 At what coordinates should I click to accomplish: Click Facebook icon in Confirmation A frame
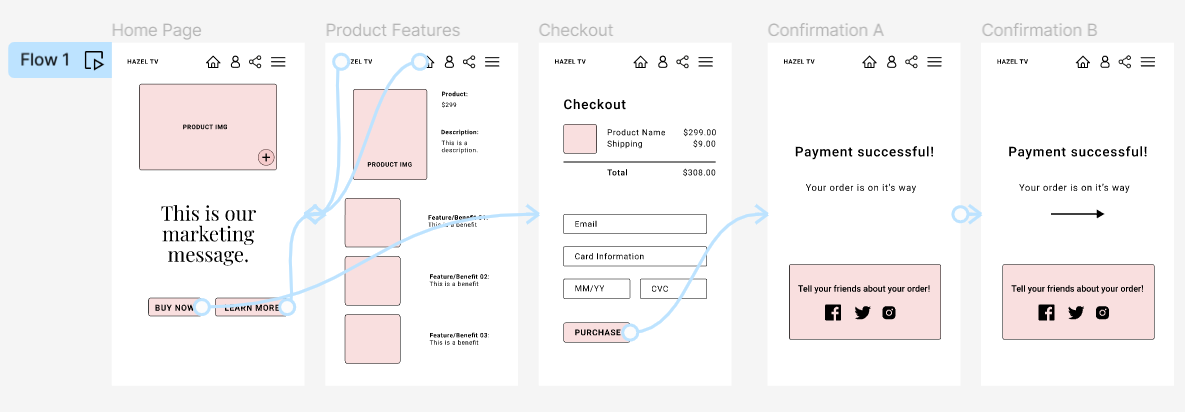pos(833,312)
